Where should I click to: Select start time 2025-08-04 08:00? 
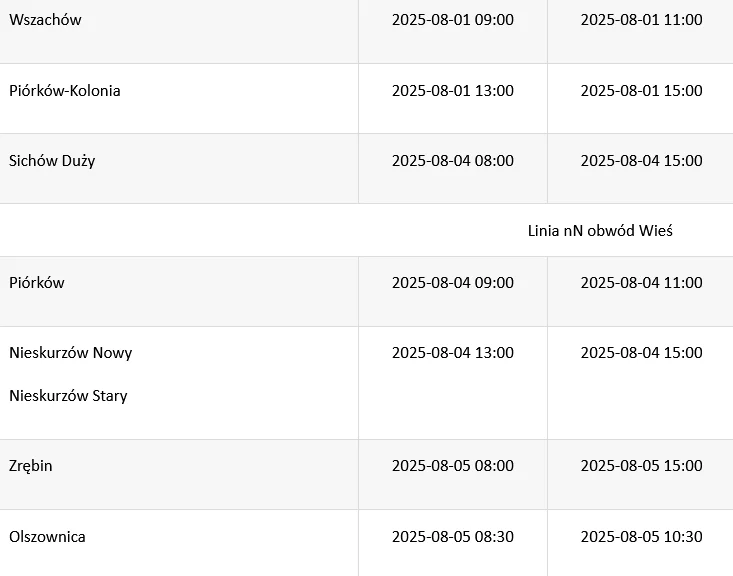tap(453, 160)
